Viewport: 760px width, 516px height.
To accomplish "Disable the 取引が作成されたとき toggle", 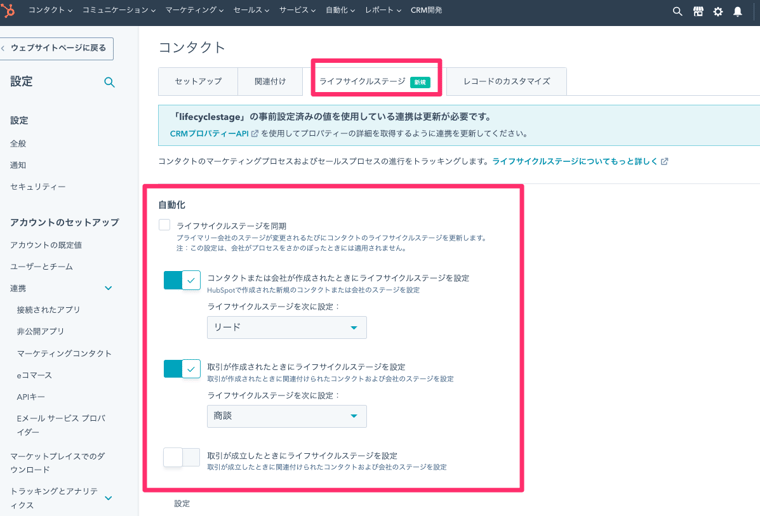I will (x=182, y=369).
